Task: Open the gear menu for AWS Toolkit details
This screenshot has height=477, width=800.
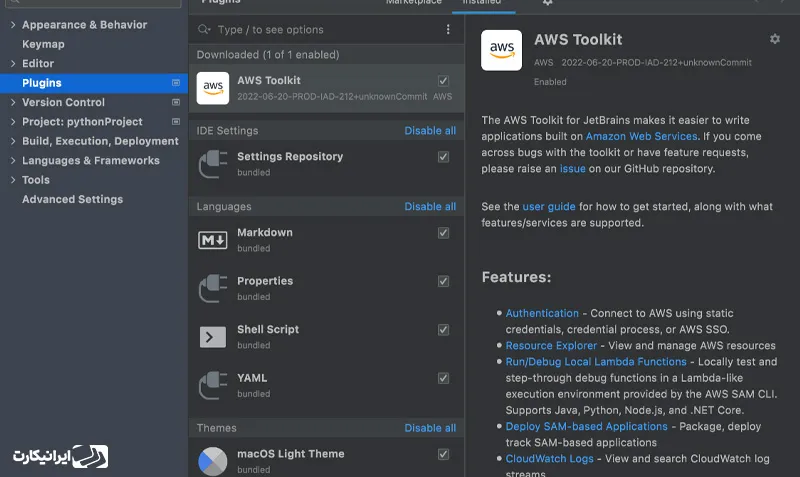Action: [774, 39]
